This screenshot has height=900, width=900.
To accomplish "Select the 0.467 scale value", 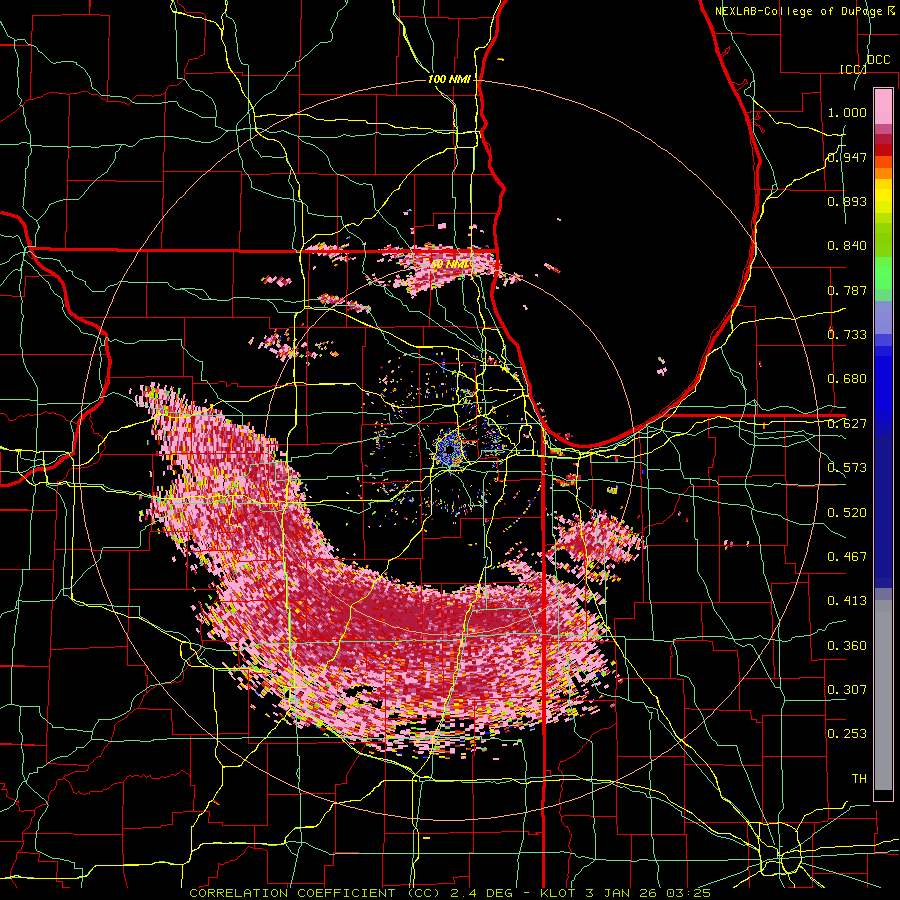I will click(x=847, y=557).
